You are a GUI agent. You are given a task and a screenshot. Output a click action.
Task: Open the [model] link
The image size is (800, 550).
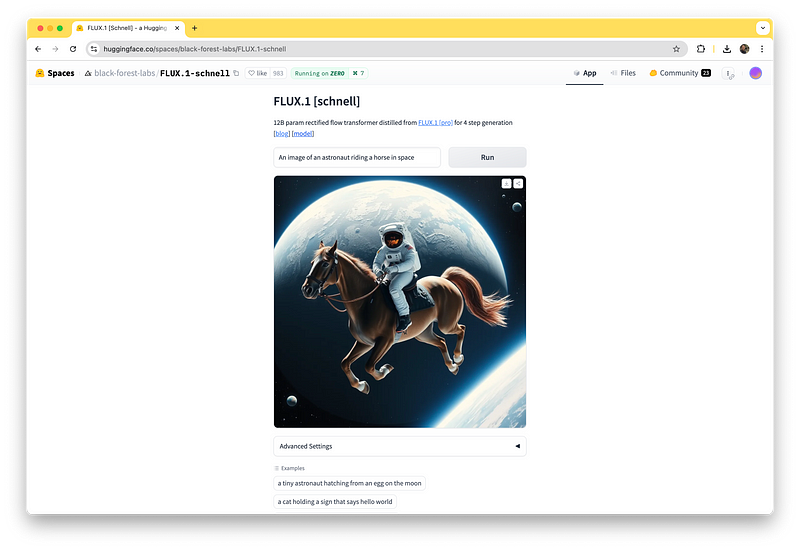tap(303, 134)
